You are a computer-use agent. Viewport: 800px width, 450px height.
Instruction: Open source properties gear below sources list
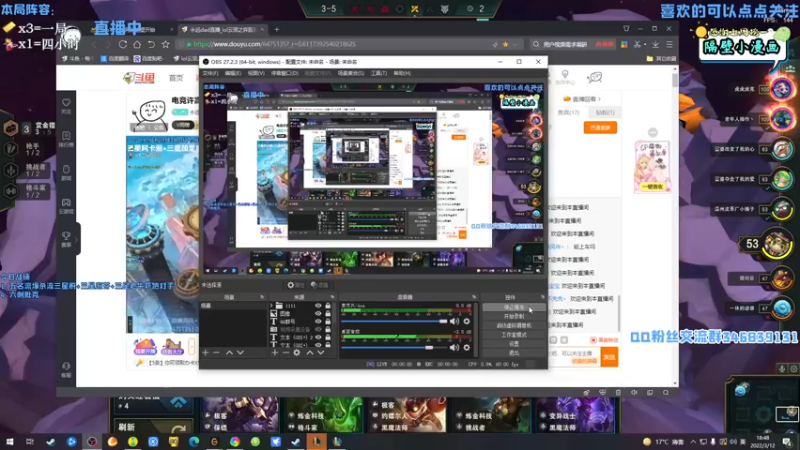[296, 353]
